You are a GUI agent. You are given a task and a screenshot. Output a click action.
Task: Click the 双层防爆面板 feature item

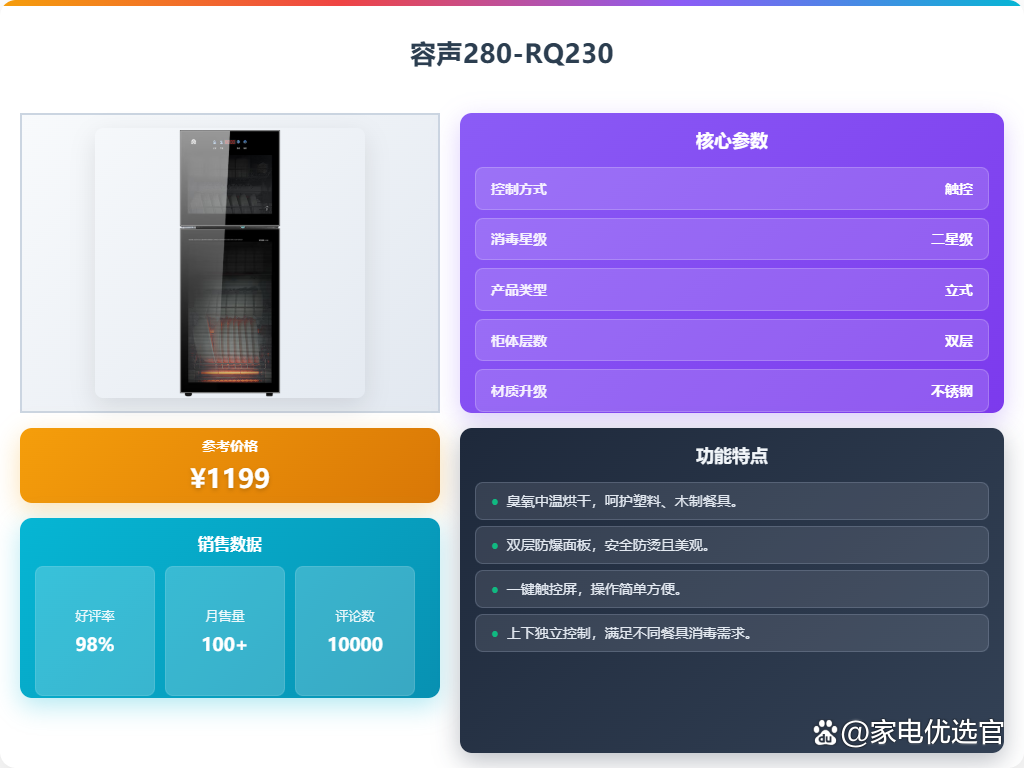click(x=731, y=545)
